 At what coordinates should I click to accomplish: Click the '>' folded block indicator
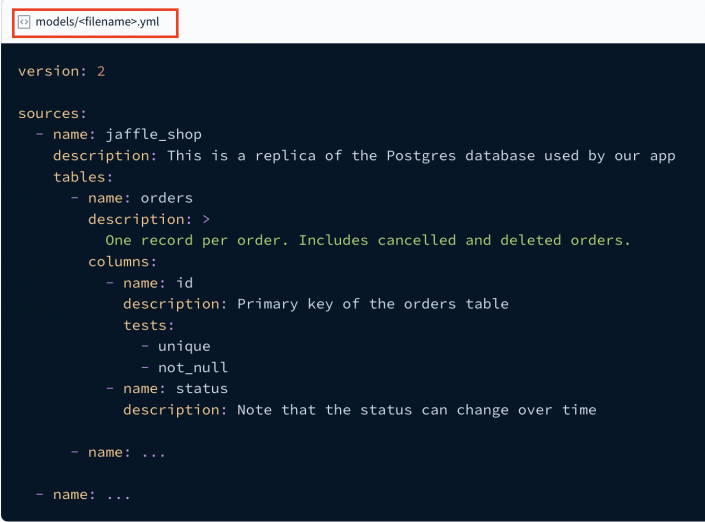tap(205, 219)
